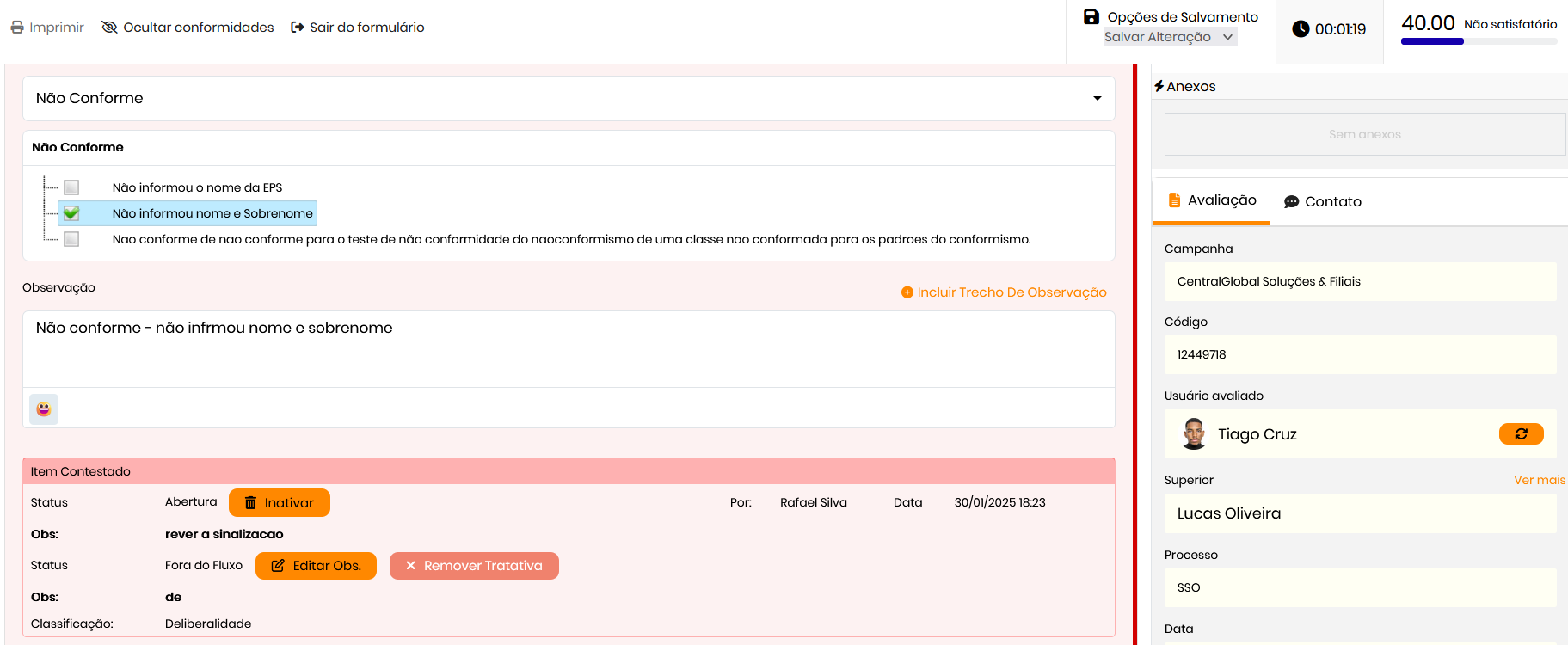Check 'Não informou o nome da EPS'
This screenshot has width=1568, height=645.
[x=71, y=187]
